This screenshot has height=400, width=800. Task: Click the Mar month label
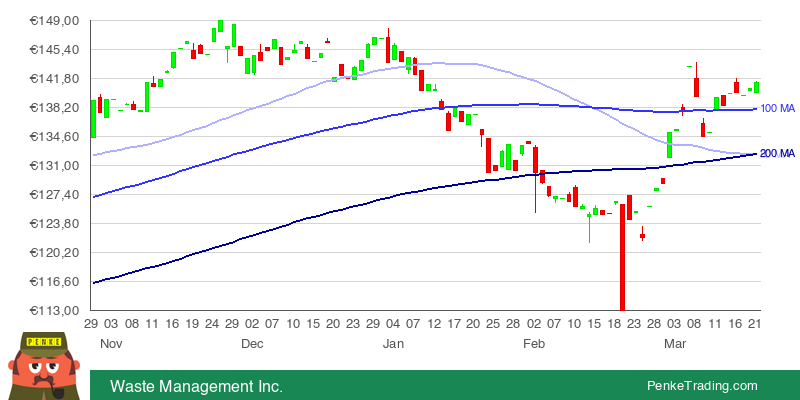click(x=674, y=344)
